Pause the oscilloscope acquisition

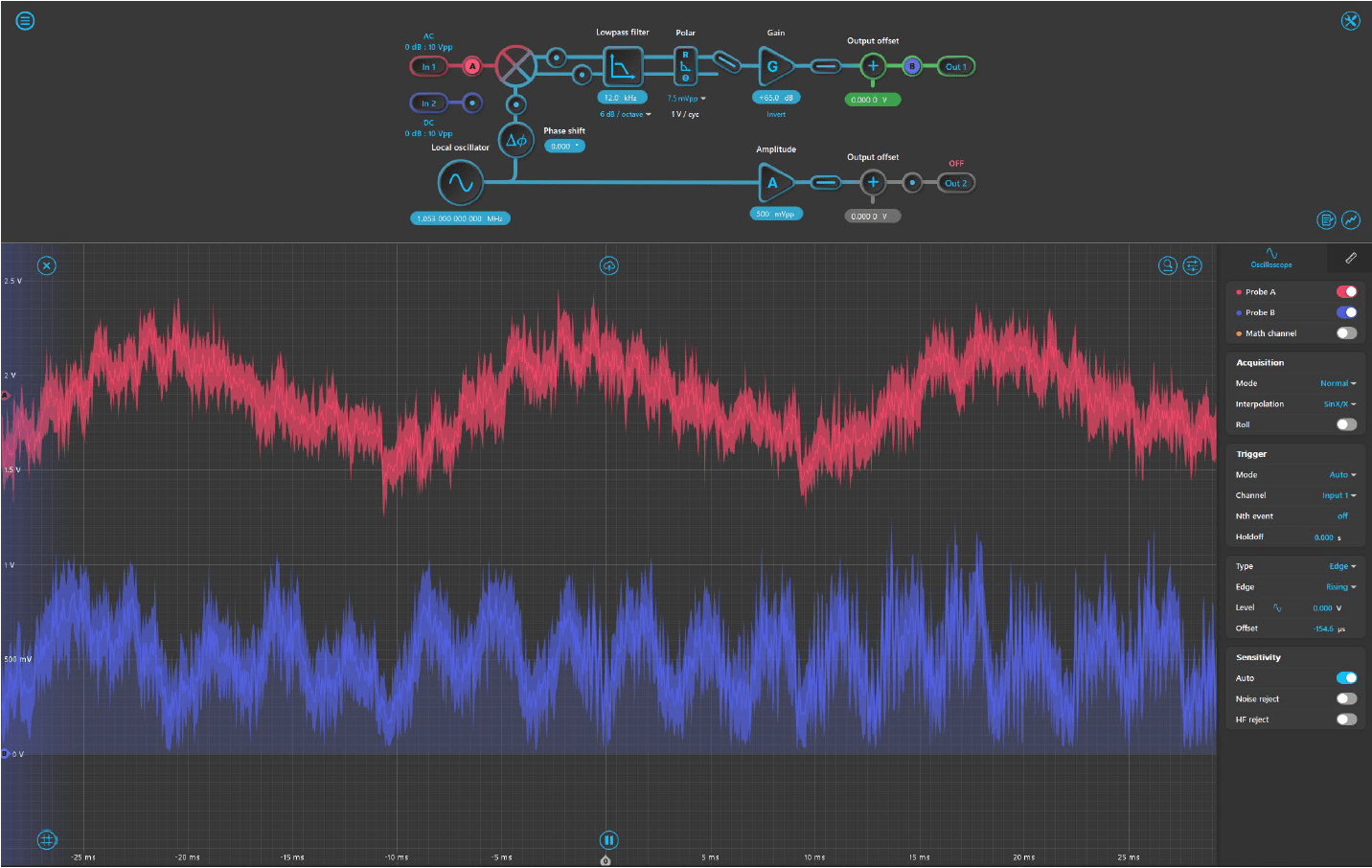click(x=608, y=840)
